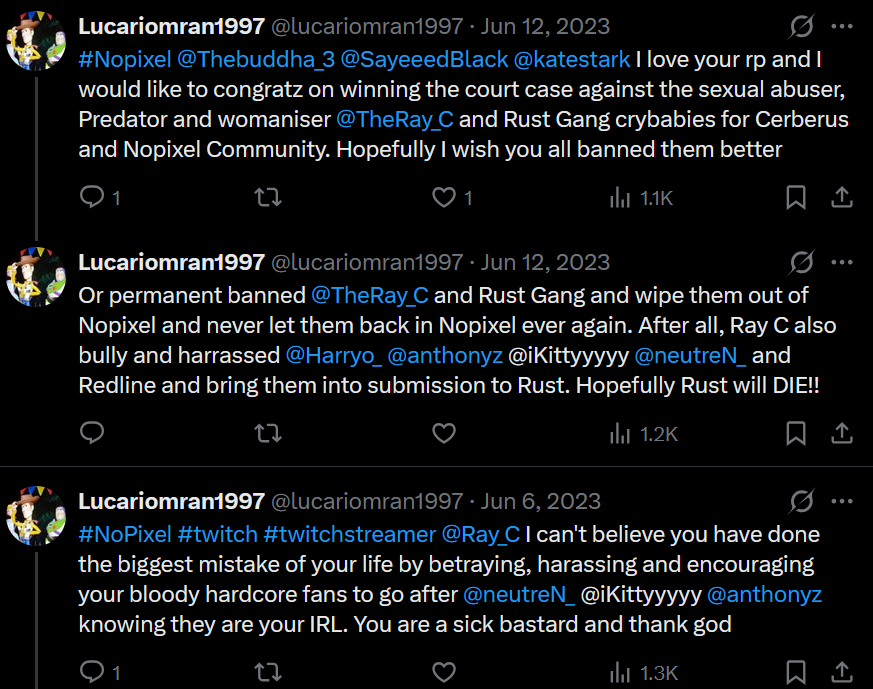
Task: Open more options menu on first tweet
Action: click(x=842, y=25)
